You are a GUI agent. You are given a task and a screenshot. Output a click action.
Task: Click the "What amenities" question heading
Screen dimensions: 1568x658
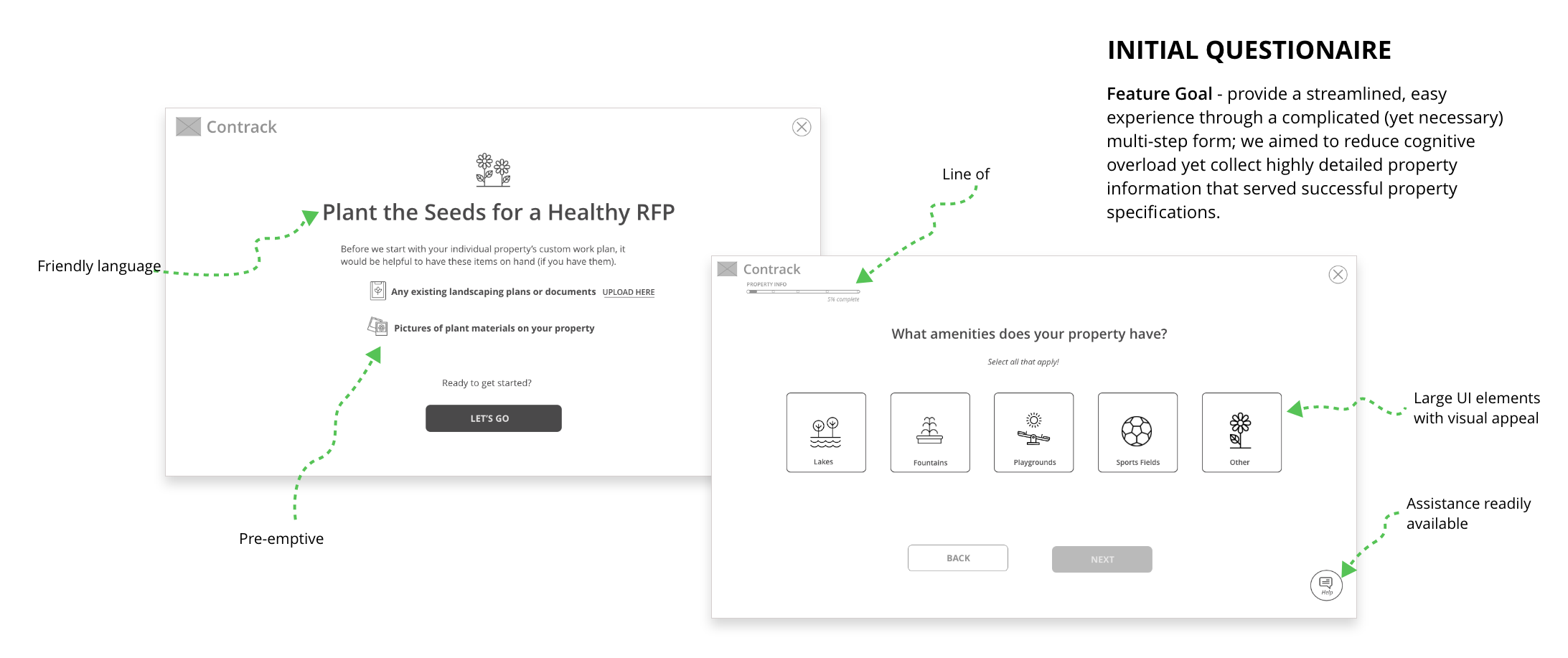click(x=1029, y=334)
